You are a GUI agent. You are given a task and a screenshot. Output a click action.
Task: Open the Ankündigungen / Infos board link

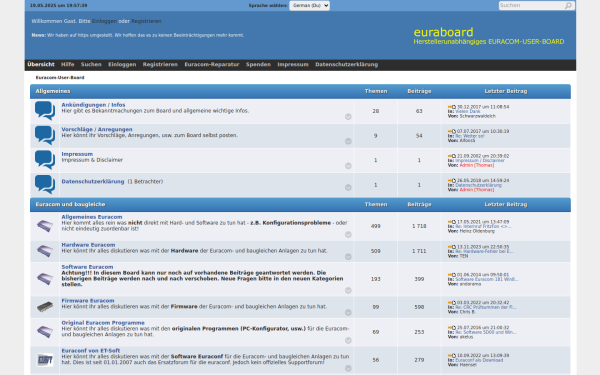click(x=93, y=104)
